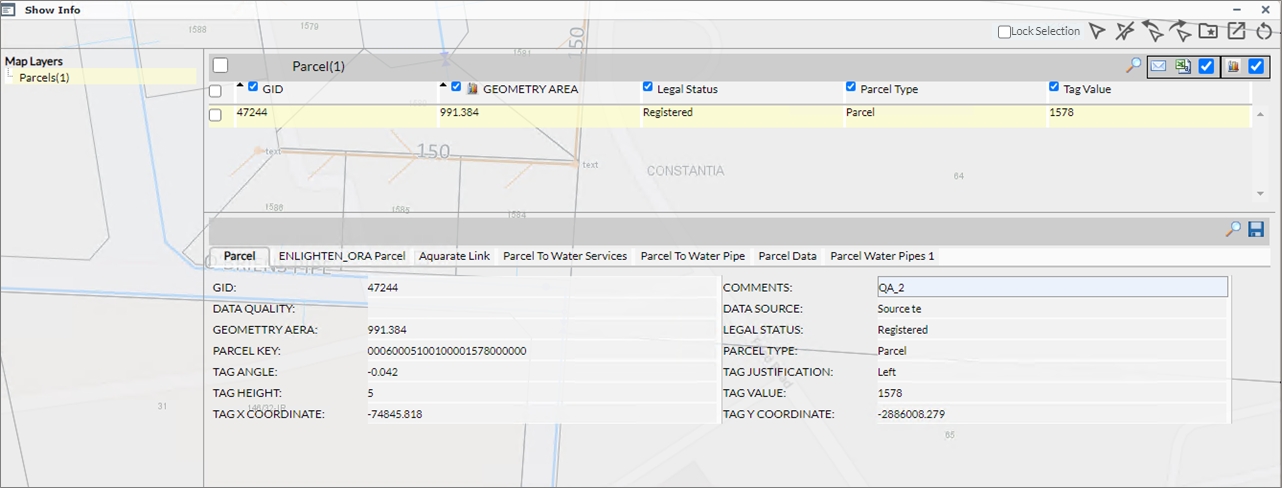Uncheck the Legal Status column checkbox
The height and width of the screenshot is (488, 1282).
648,88
